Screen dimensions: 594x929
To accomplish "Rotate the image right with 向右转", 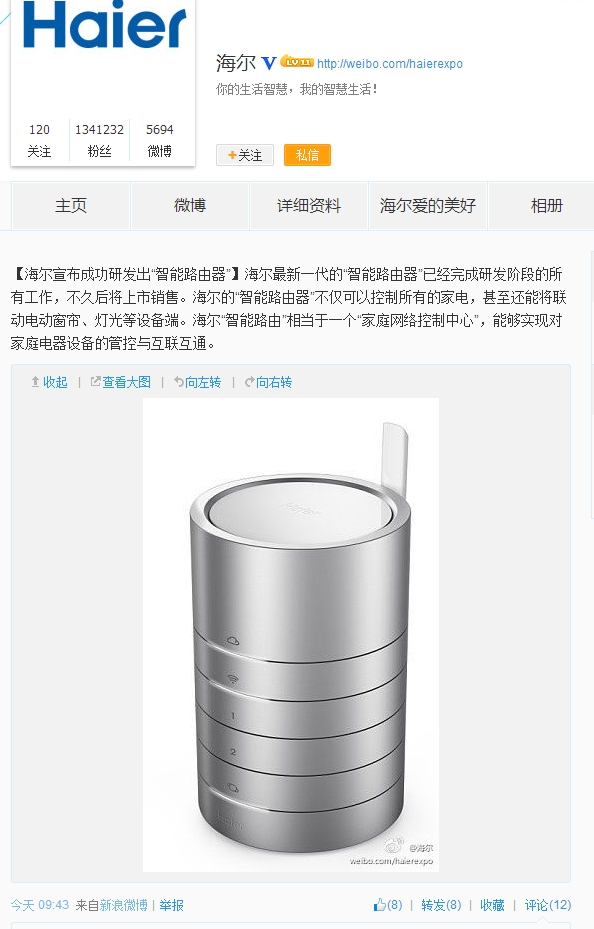I will (x=268, y=382).
